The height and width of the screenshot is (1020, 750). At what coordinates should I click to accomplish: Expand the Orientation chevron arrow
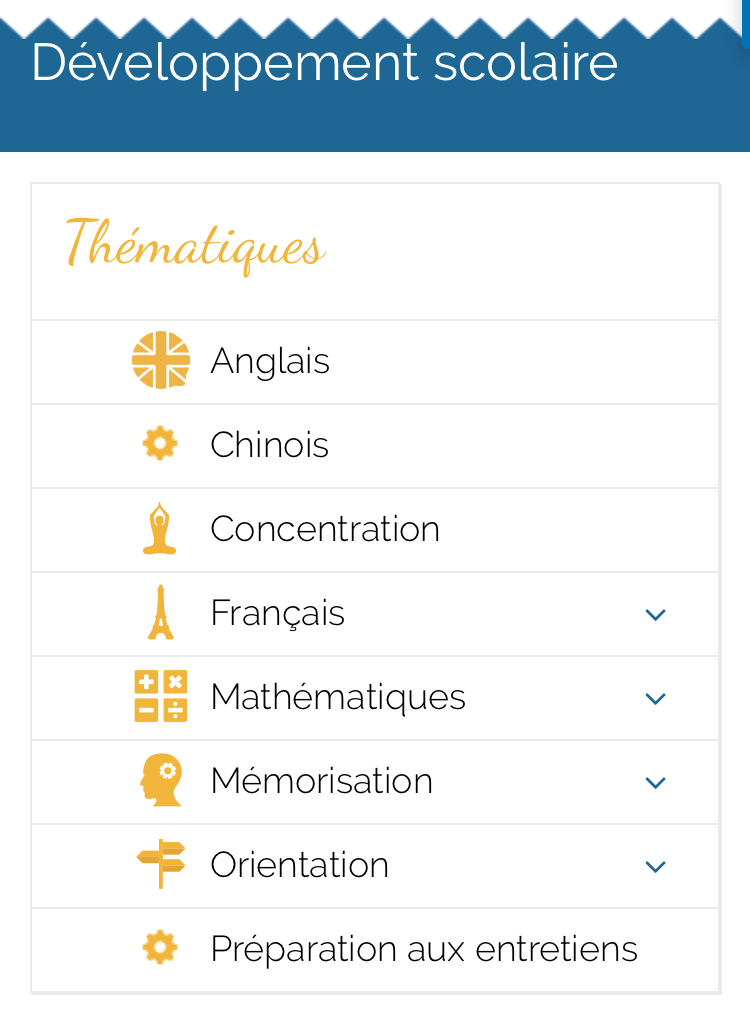coord(656,866)
